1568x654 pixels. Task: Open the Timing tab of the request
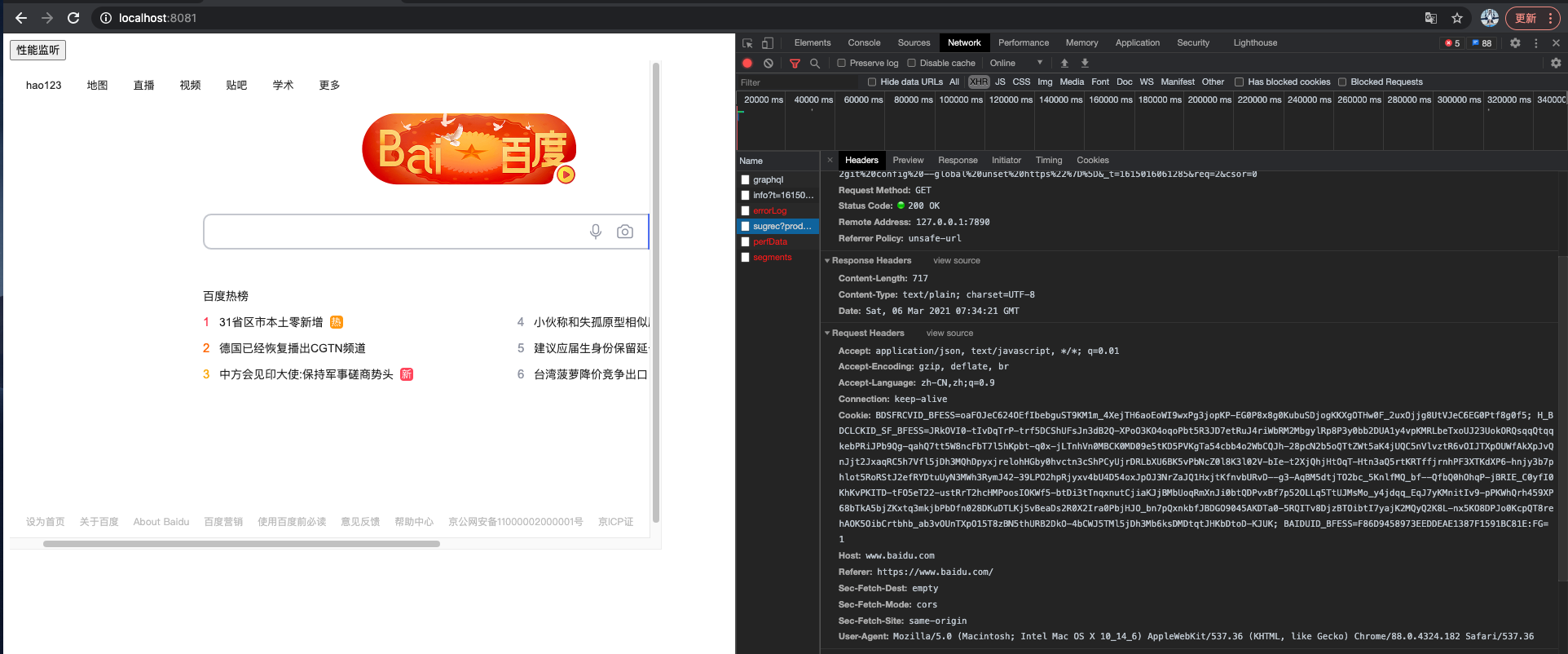pos(1049,160)
